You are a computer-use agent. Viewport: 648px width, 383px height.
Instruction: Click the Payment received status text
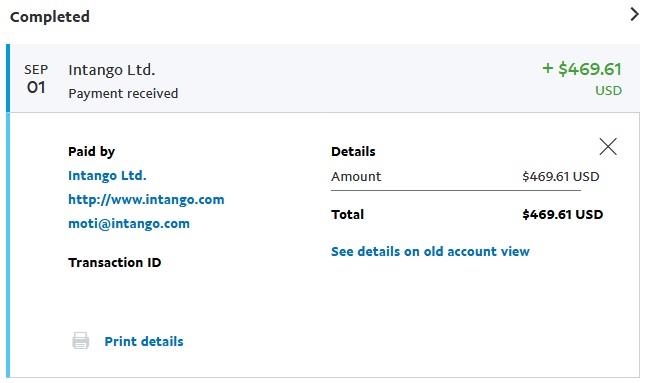[x=123, y=94]
